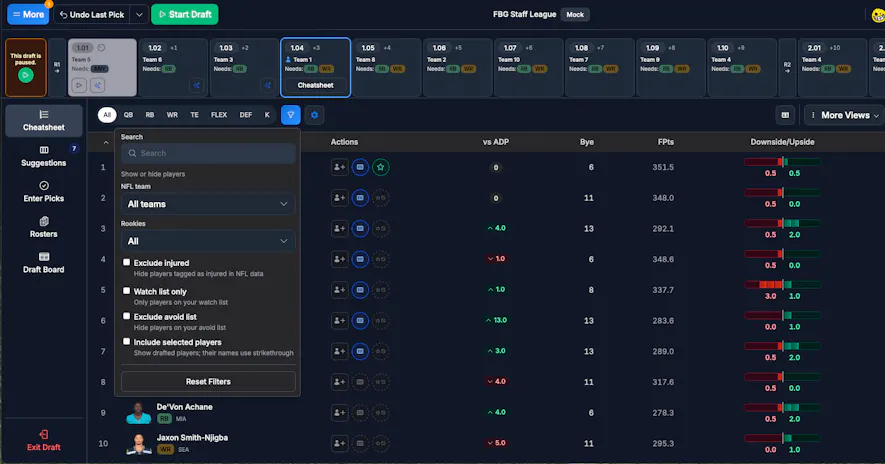Open the More Views dropdown

pyautogui.click(x=844, y=115)
